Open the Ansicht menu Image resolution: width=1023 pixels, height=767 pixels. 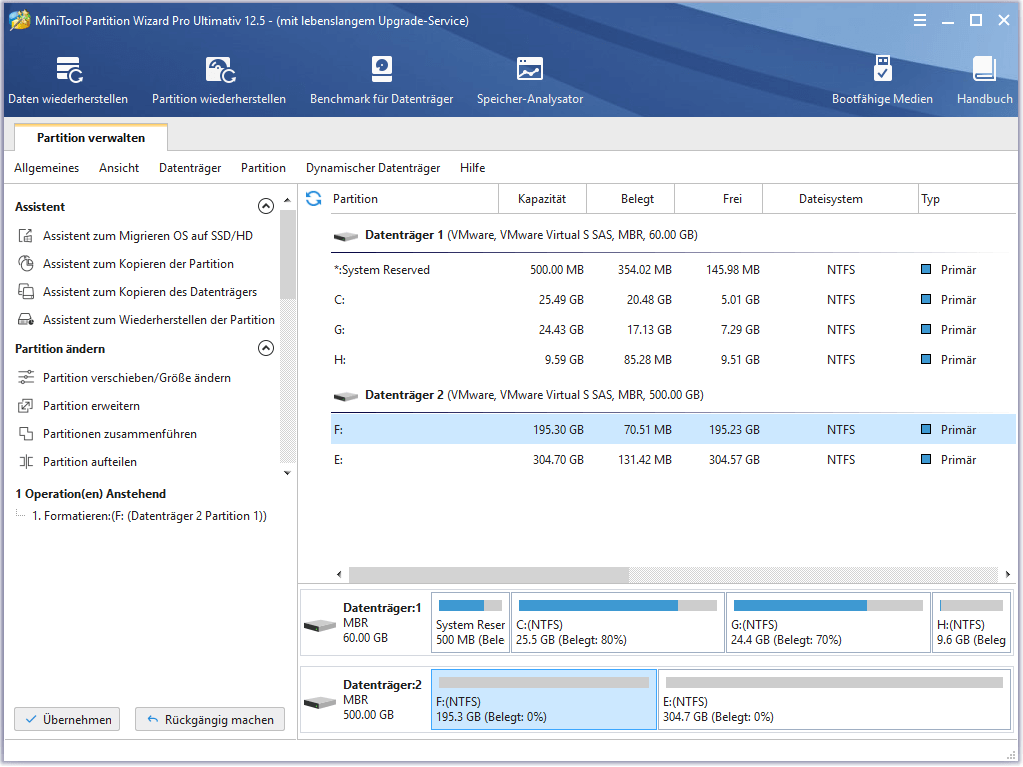click(119, 168)
